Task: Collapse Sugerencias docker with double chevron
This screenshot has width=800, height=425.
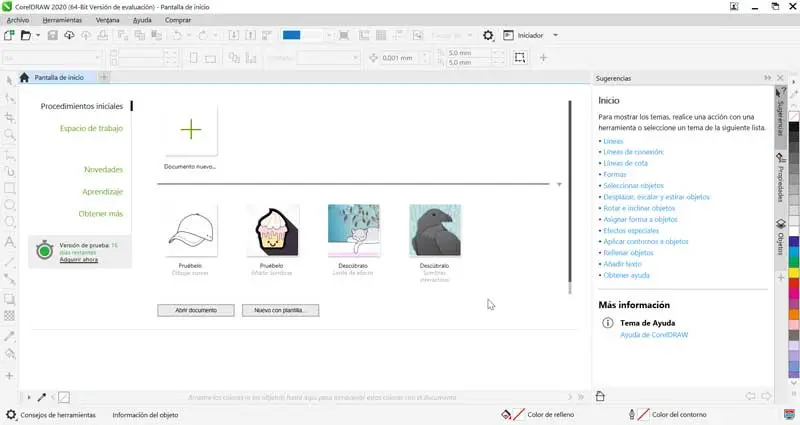Action: click(767, 78)
